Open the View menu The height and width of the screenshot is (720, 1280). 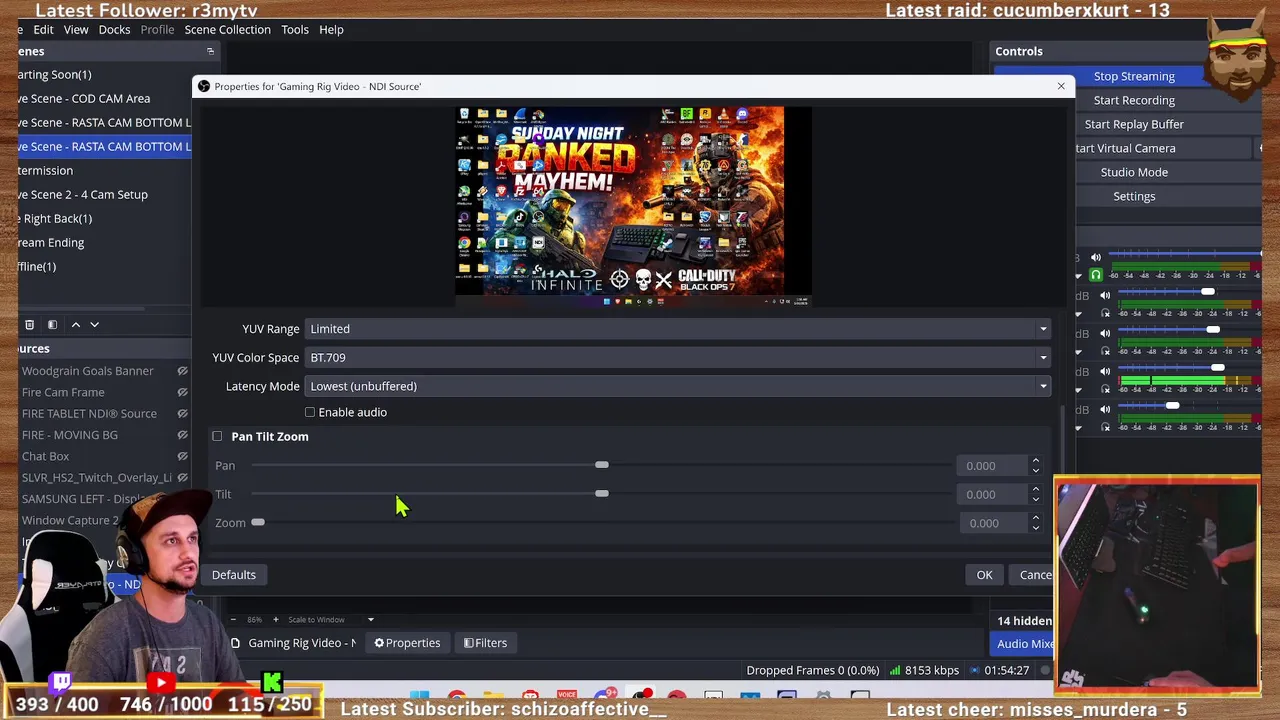click(76, 30)
